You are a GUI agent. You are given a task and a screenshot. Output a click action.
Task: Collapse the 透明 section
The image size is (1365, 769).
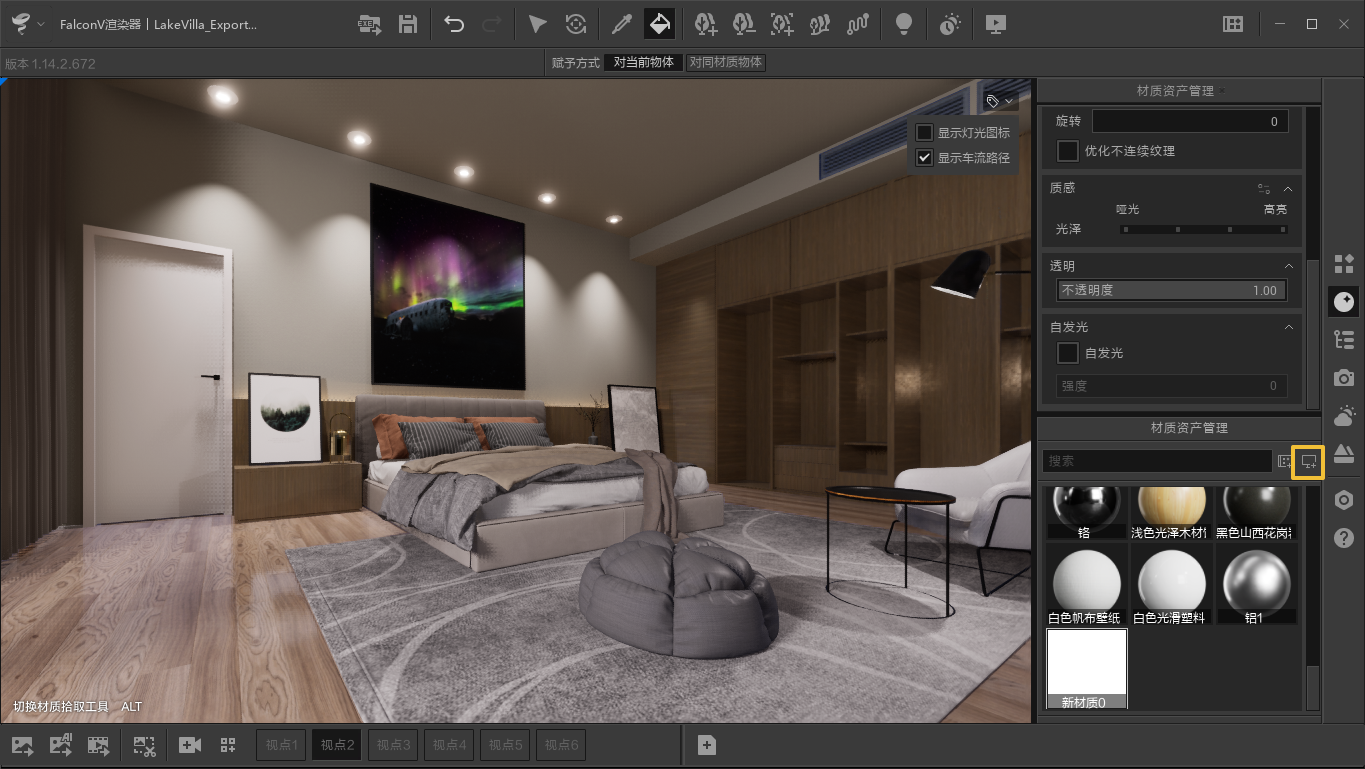pyautogui.click(x=1288, y=265)
